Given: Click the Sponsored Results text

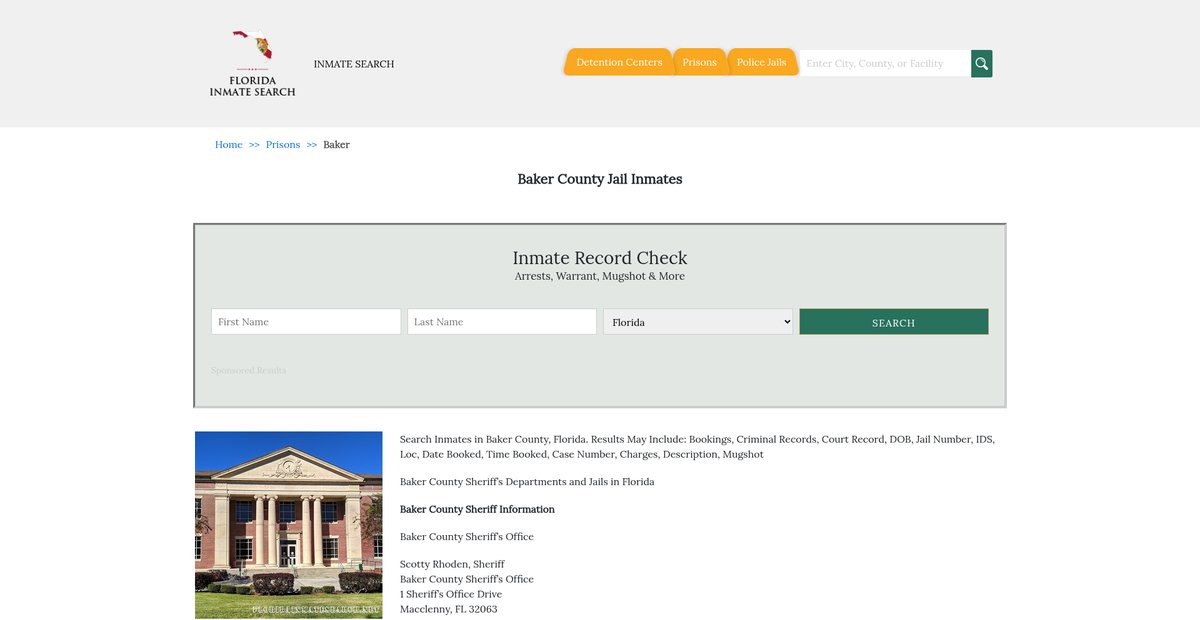Looking at the screenshot, I should coord(248,370).
